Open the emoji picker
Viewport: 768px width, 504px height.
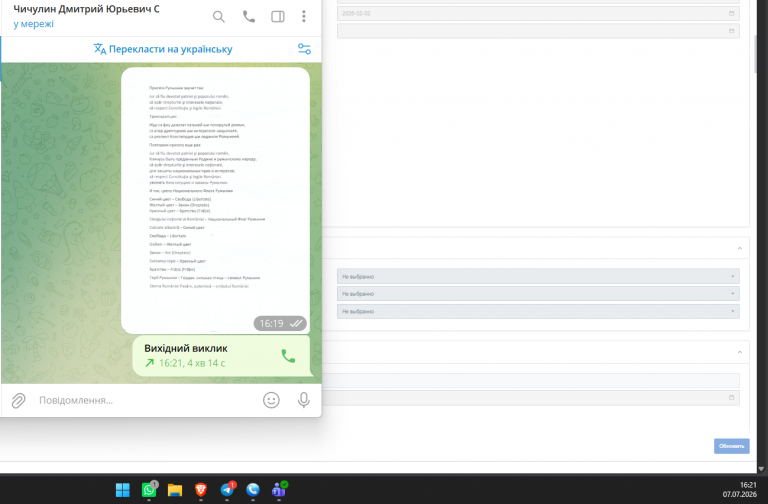point(271,400)
